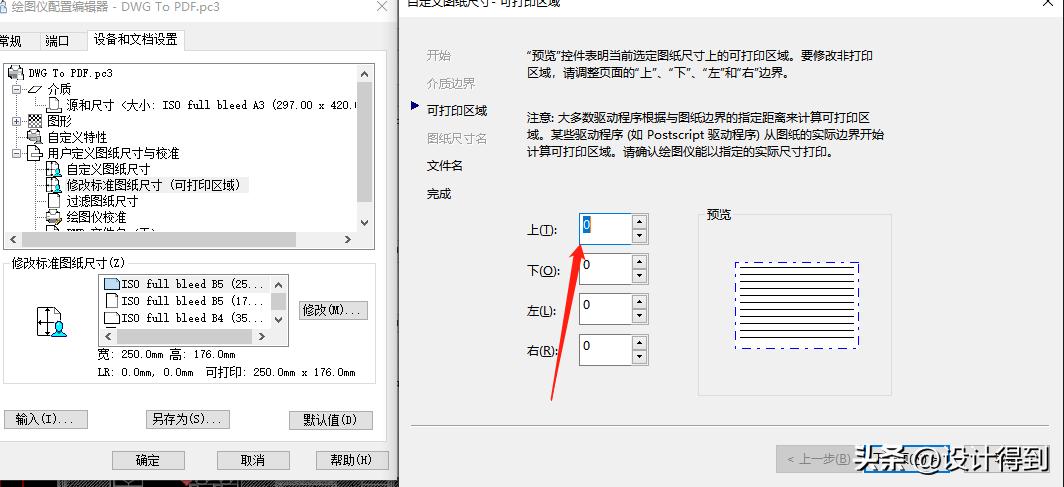
Task: Select 可打印区域 step in wizard sidebar
Action: (x=457, y=111)
